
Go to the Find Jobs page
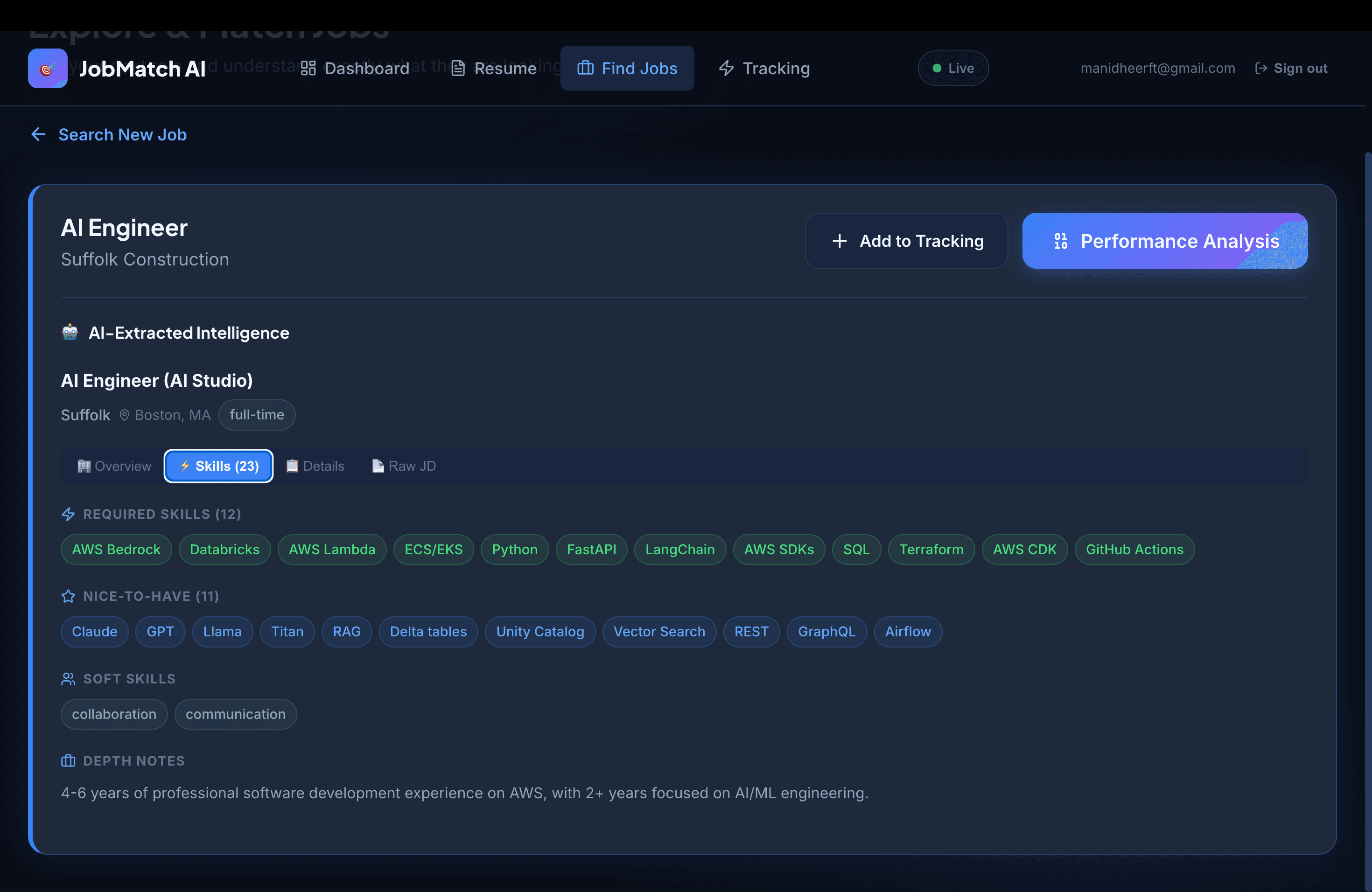[x=627, y=68]
